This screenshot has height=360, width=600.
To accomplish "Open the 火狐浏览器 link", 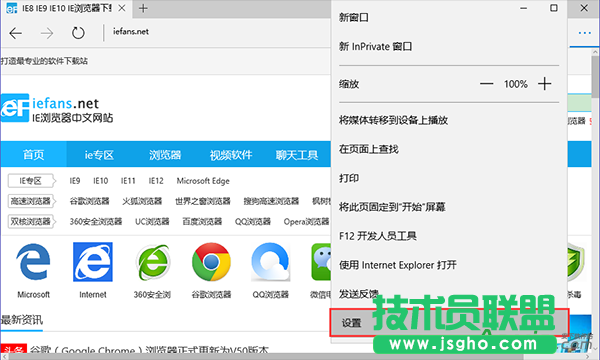I will tap(142, 201).
